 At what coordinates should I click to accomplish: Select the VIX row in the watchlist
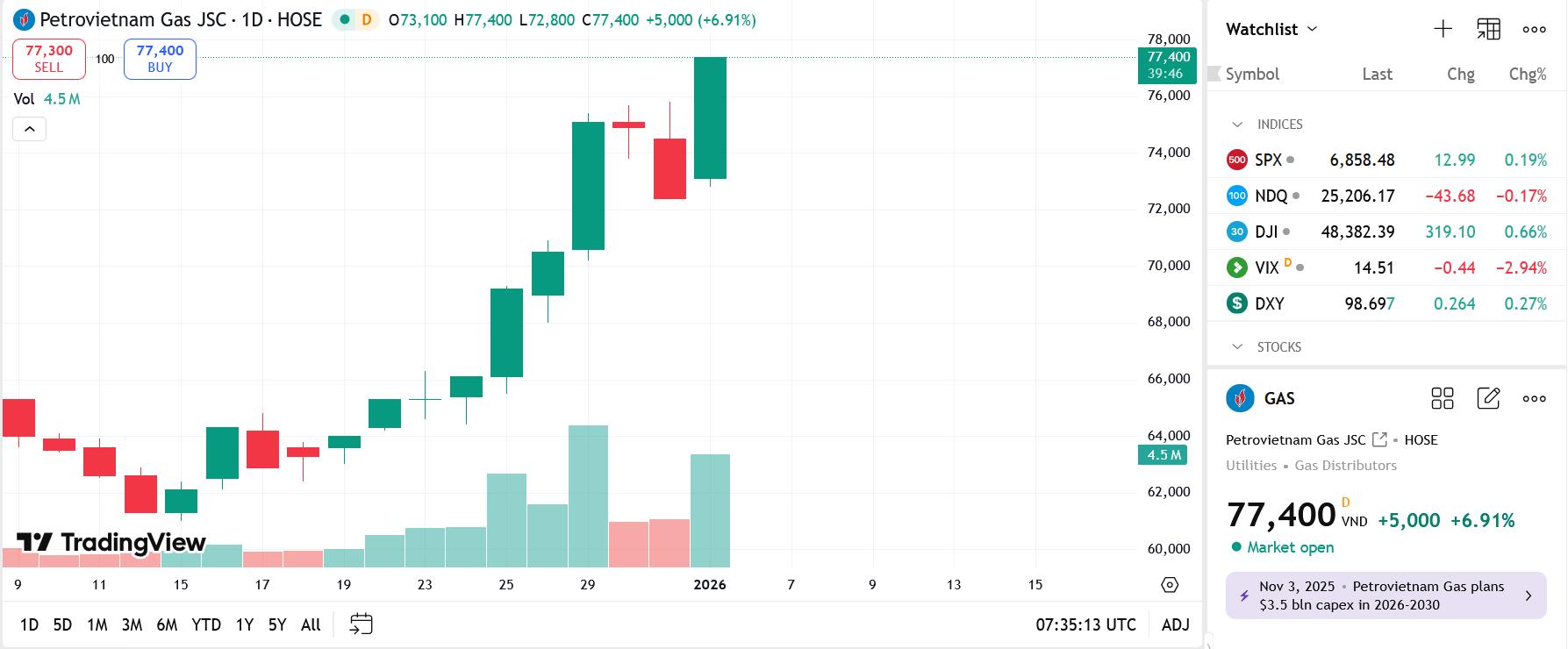tap(1386, 267)
